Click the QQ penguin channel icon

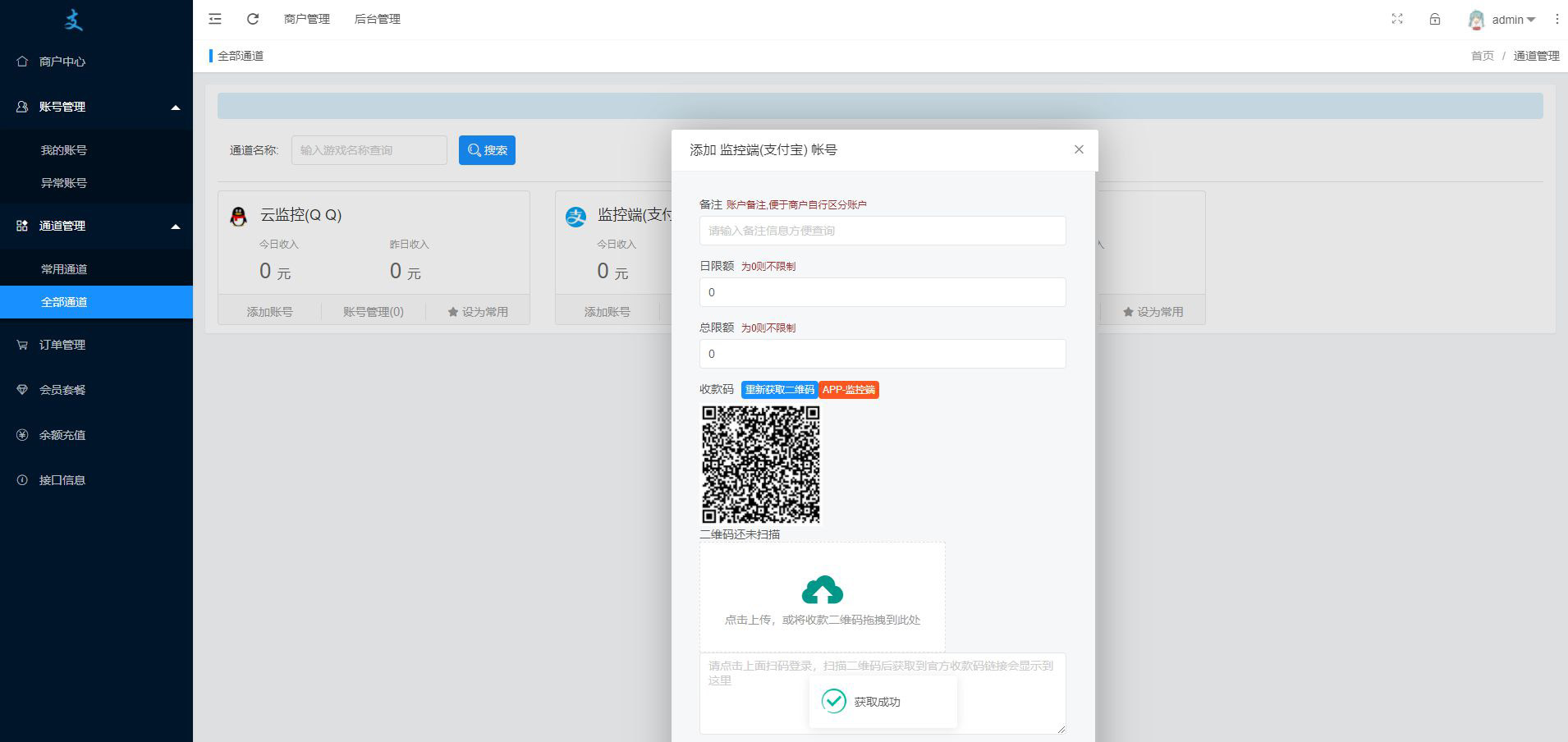pos(239,217)
